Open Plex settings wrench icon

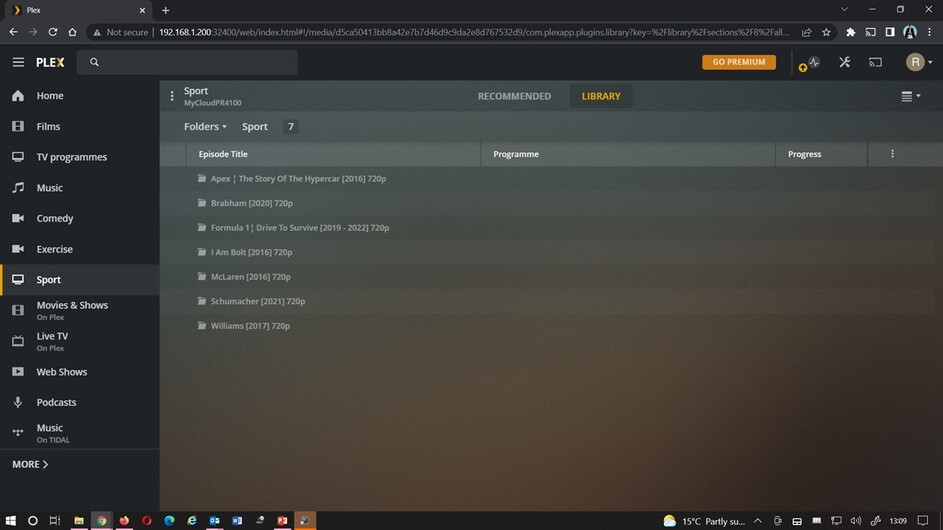844,62
